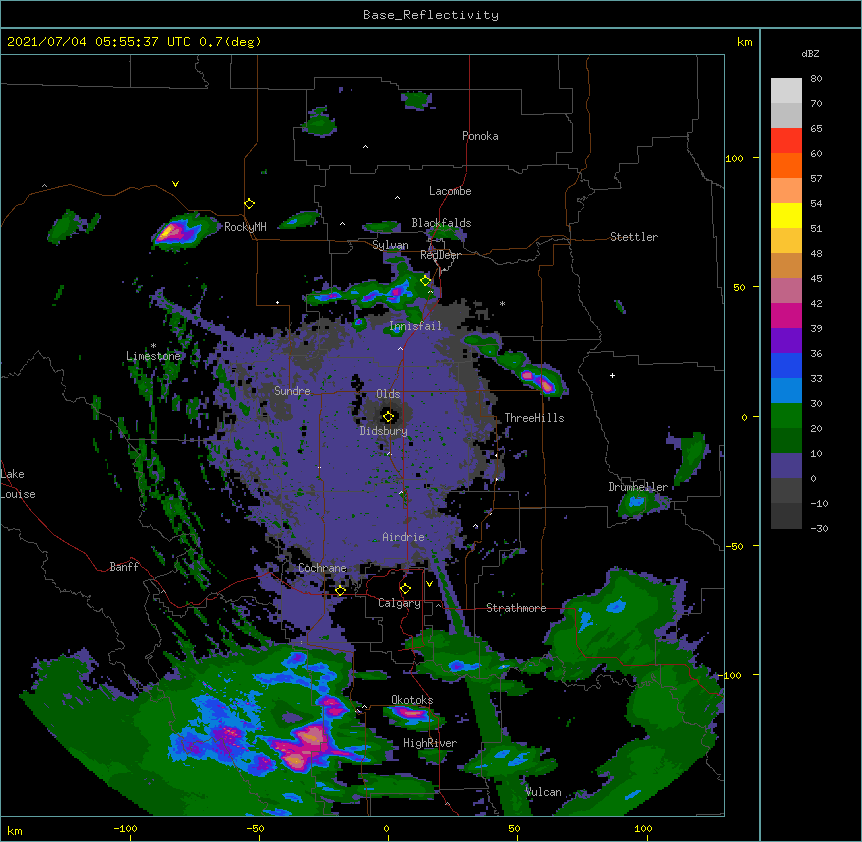The width and height of the screenshot is (862, 842).
Task: Click the magenta 39-42 dBZ legend swatch
Action: (x=786, y=315)
